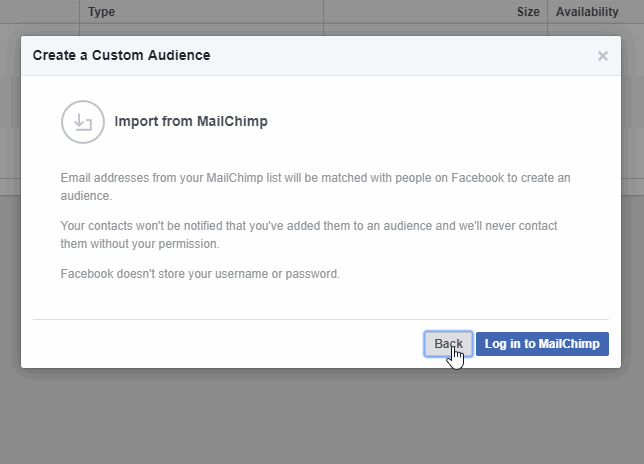Click paragraph starting "Your contacts won't be notified"

309,234
